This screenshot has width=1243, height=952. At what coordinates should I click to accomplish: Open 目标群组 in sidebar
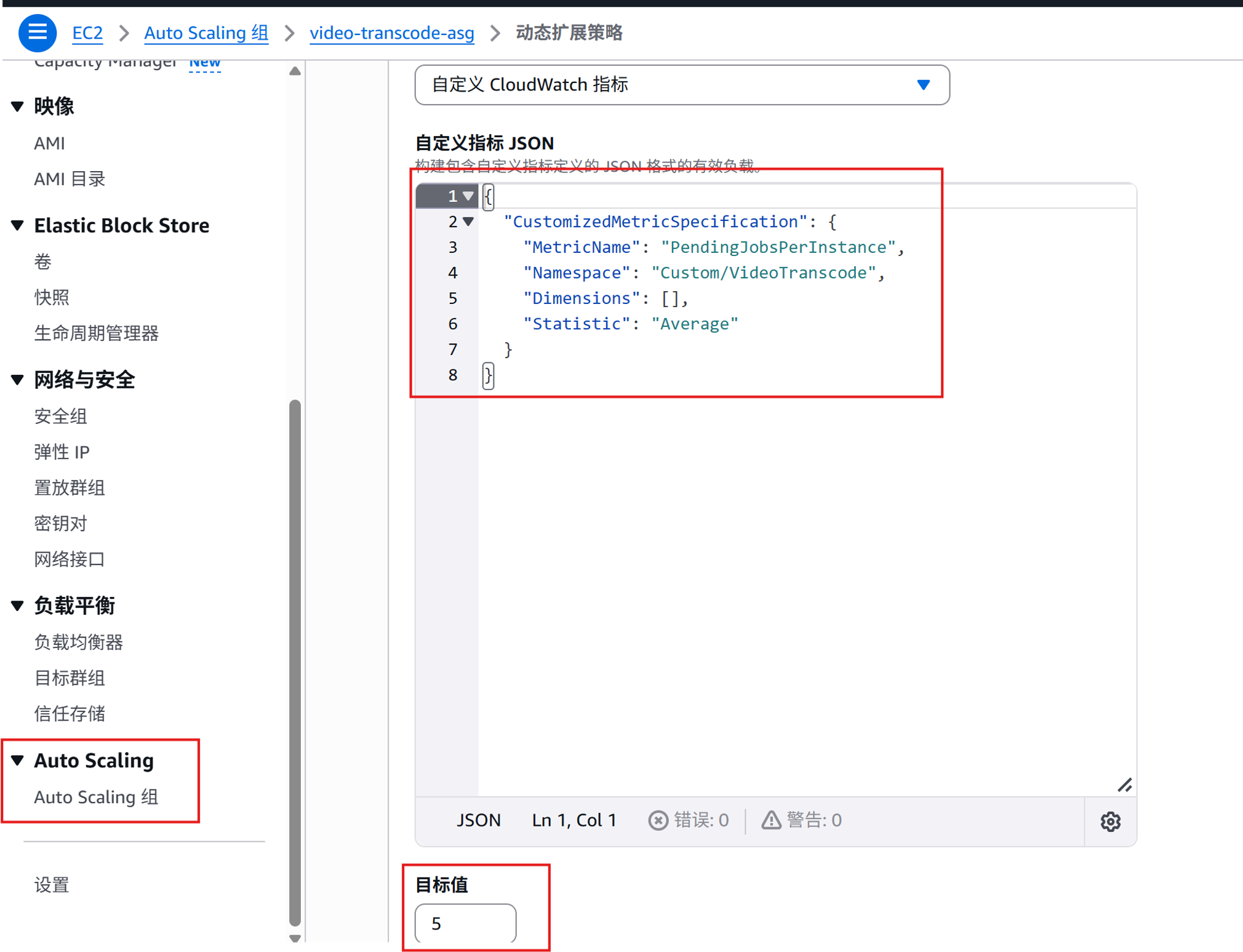(x=70, y=678)
